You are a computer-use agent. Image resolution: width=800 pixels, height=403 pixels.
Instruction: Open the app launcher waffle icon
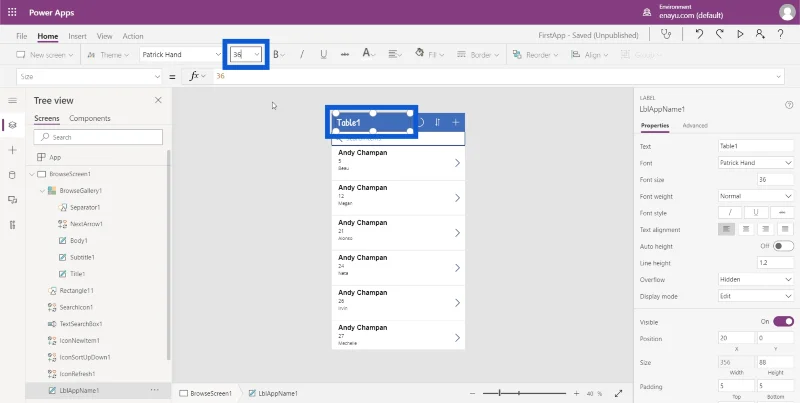click(x=12, y=12)
